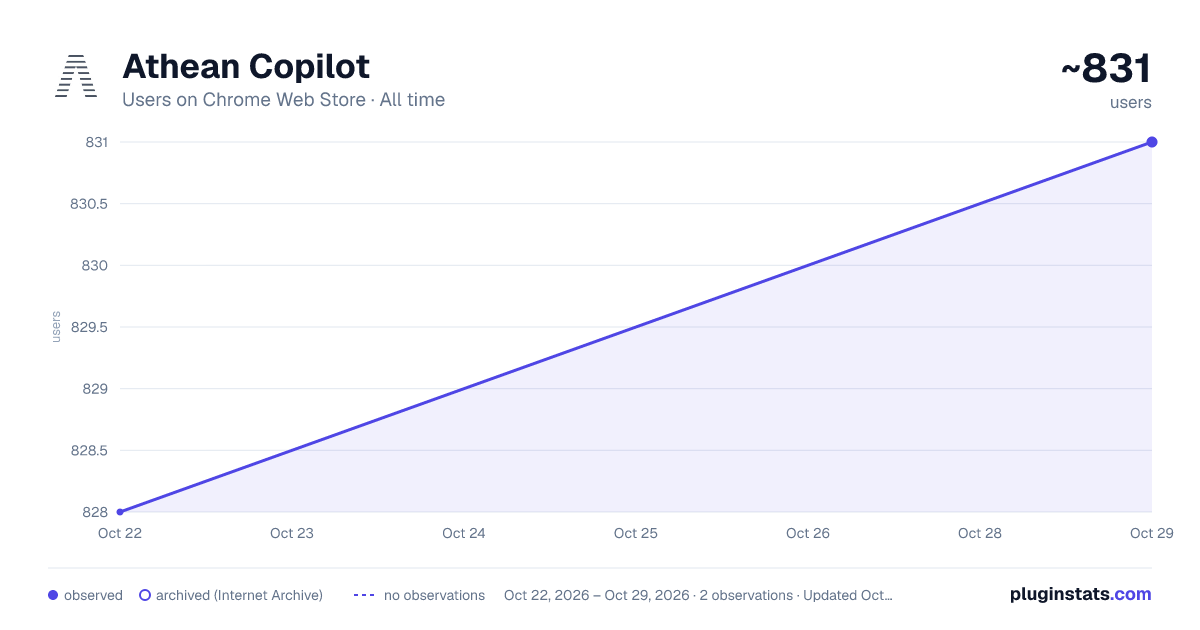Click the 'Oct 22, 2026 – Oct 29, 2026' date range text
1200x630 pixels.
coord(597,595)
